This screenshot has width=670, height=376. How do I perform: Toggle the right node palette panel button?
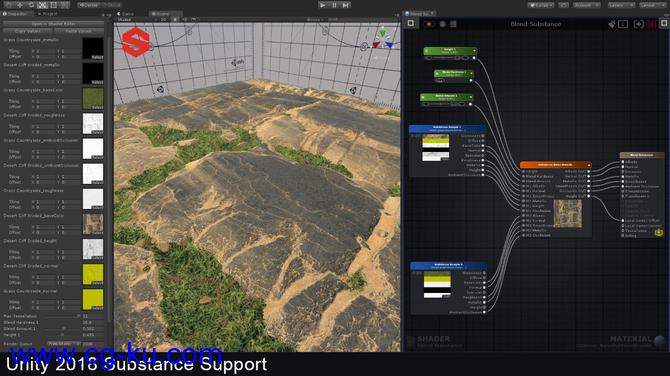coord(664,24)
